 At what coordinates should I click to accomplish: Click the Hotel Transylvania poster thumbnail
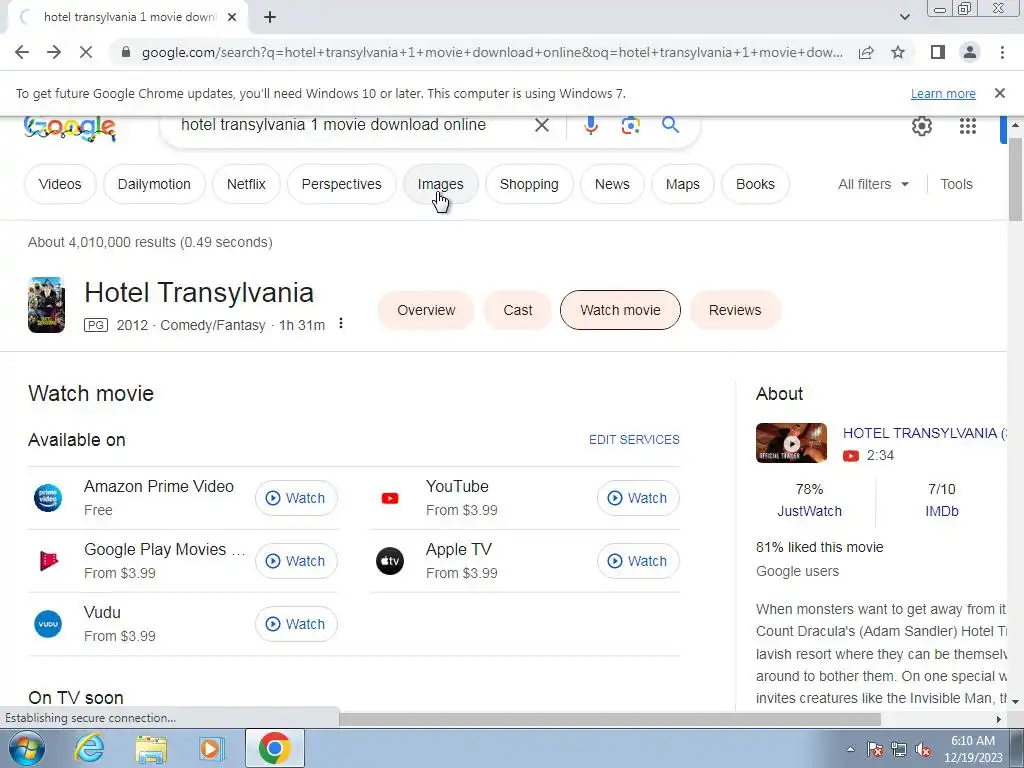(x=46, y=305)
